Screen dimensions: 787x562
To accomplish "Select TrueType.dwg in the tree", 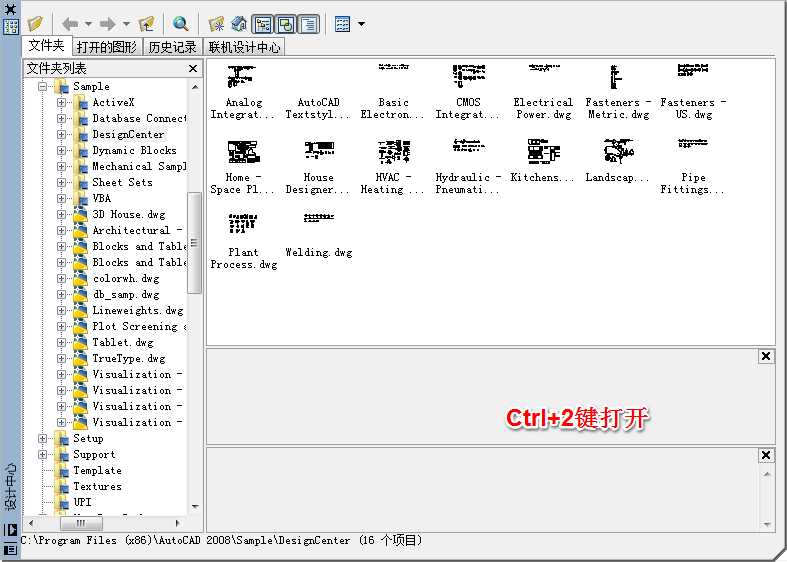I will (128, 359).
